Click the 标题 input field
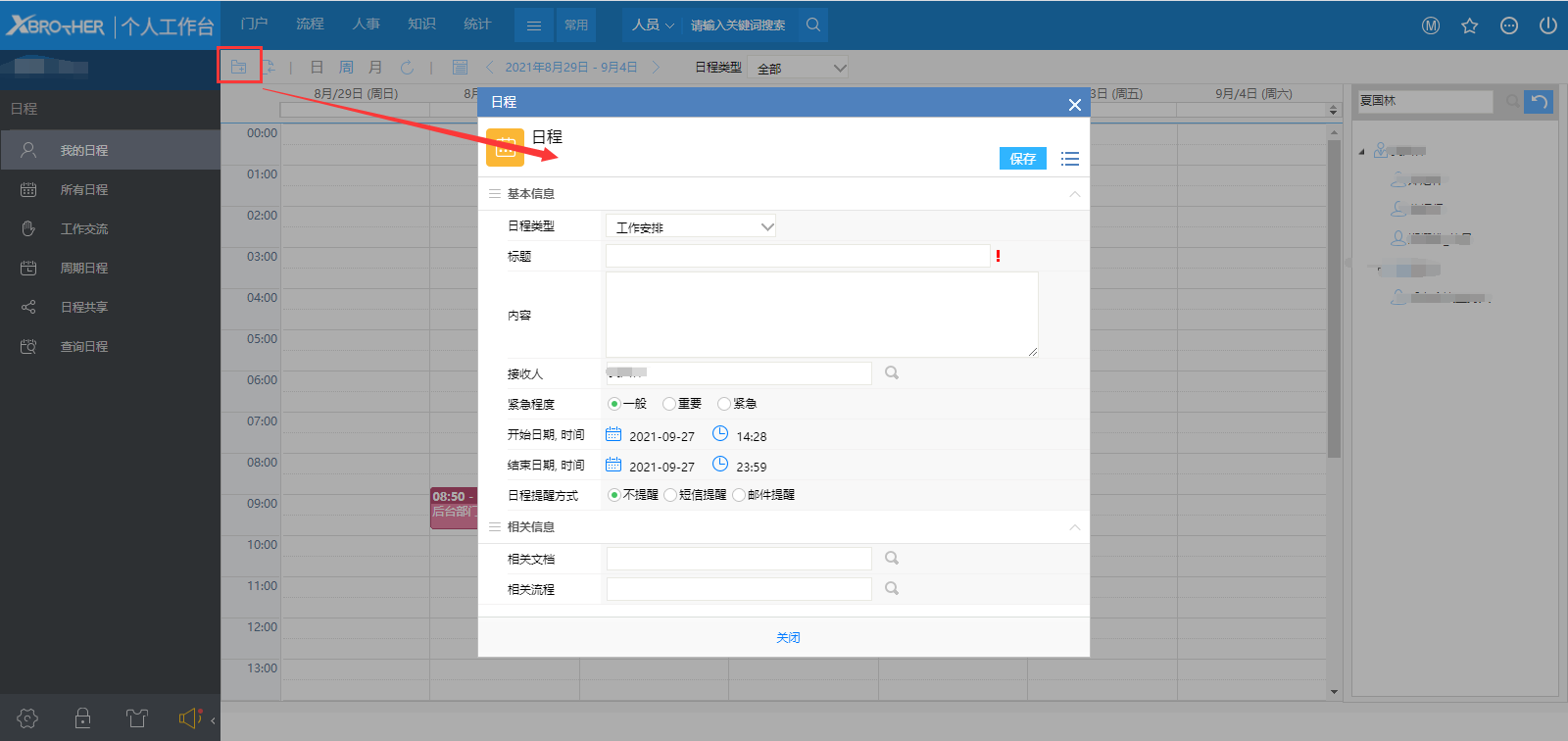This screenshot has height=741, width=1568. click(798, 256)
